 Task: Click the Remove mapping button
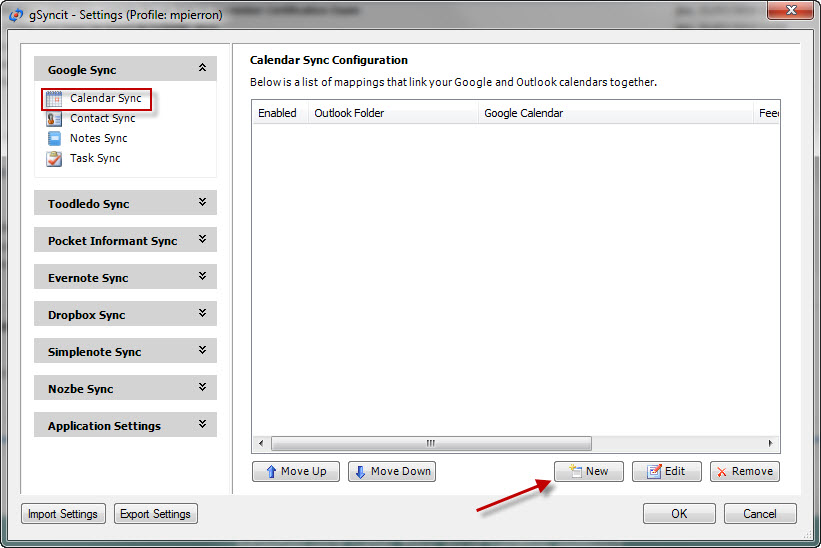tap(745, 471)
